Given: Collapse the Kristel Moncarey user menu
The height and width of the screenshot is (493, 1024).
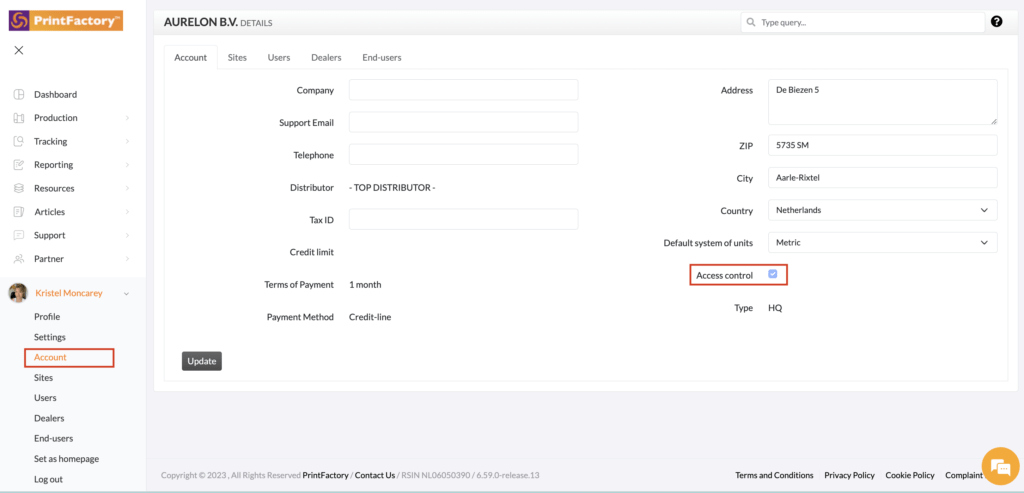Looking at the screenshot, I should coord(126,294).
